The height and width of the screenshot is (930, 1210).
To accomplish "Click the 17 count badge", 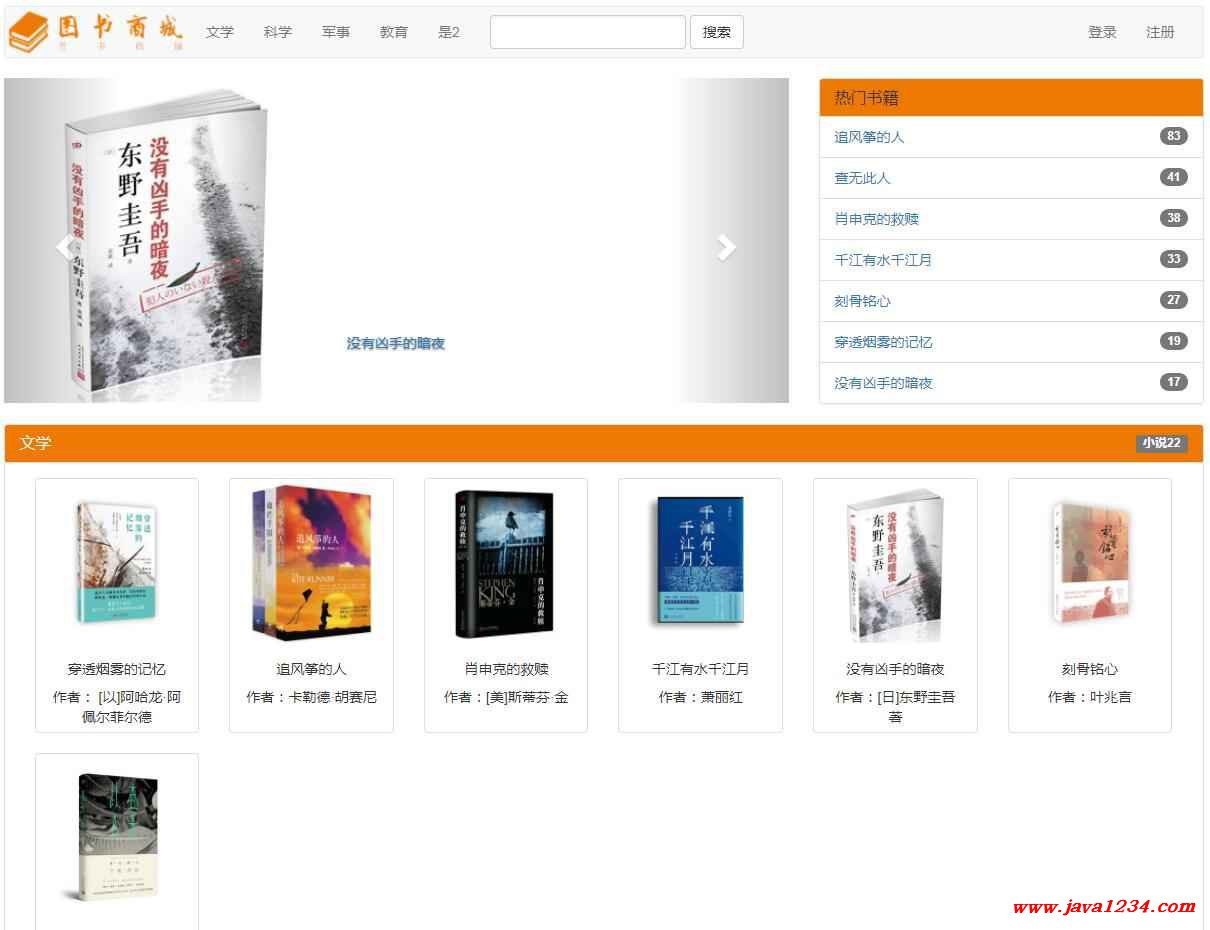I will (1174, 382).
